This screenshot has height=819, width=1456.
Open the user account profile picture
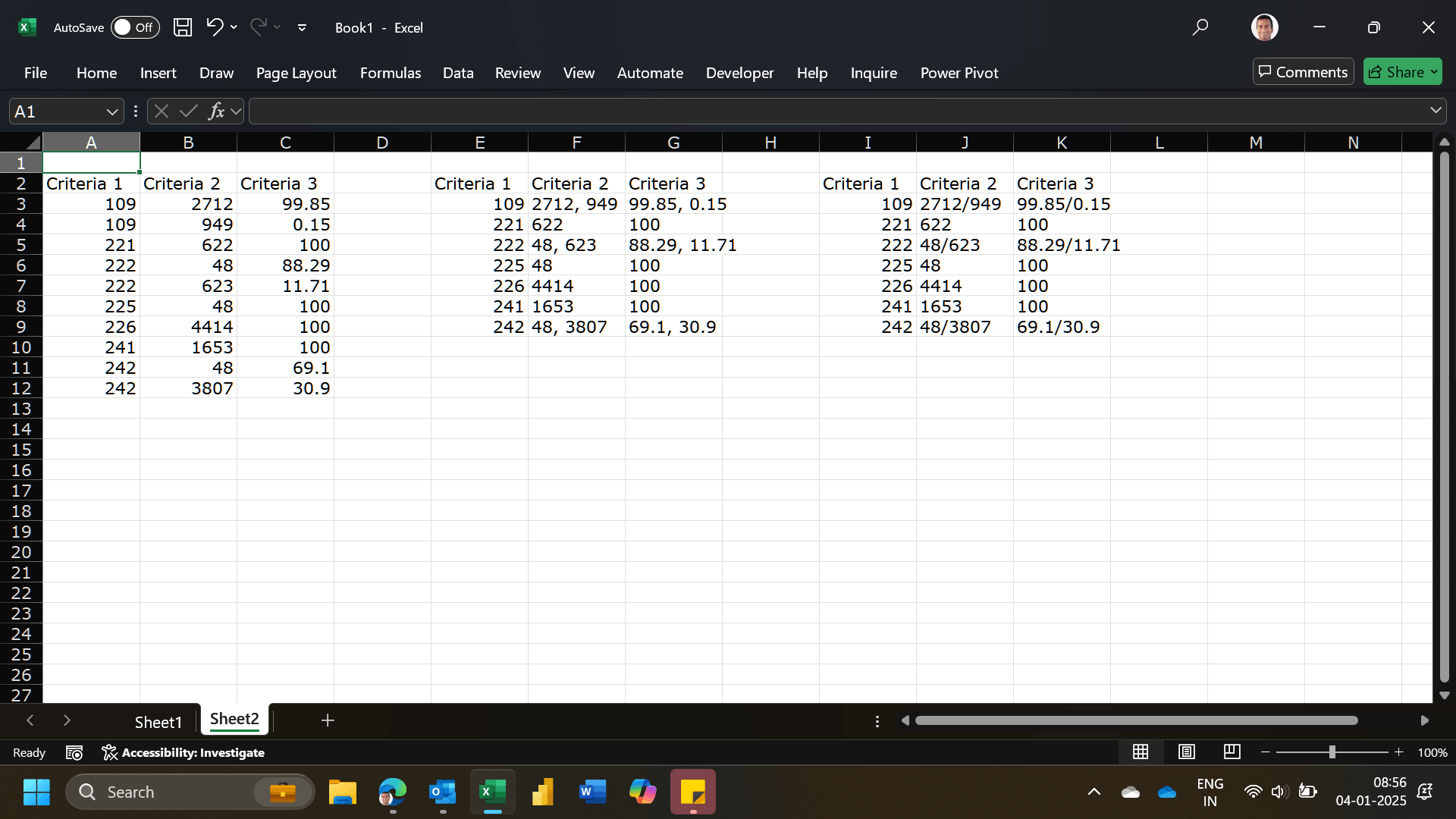[1265, 27]
